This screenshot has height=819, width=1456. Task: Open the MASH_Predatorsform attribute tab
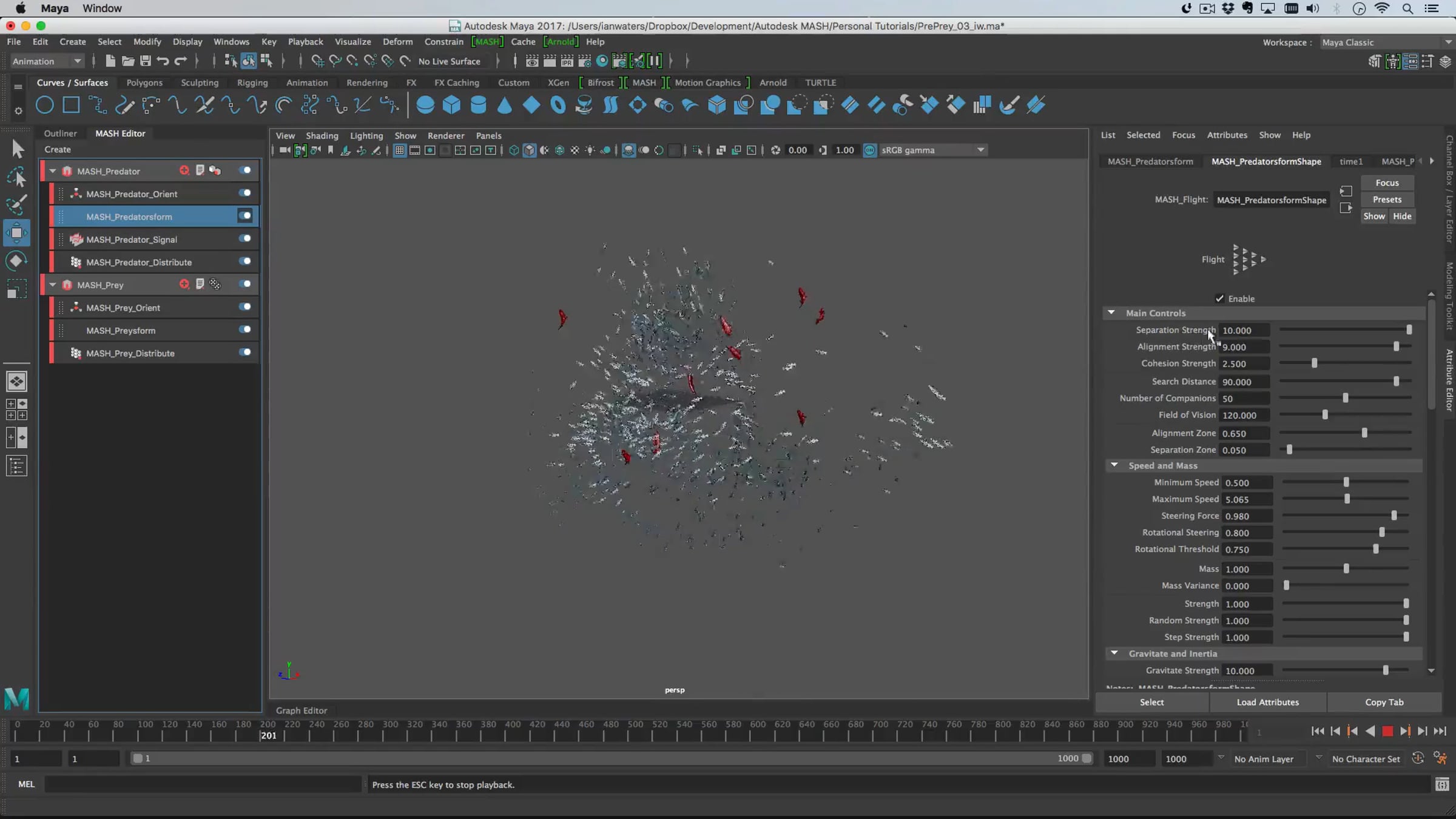(x=1150, y=161)
